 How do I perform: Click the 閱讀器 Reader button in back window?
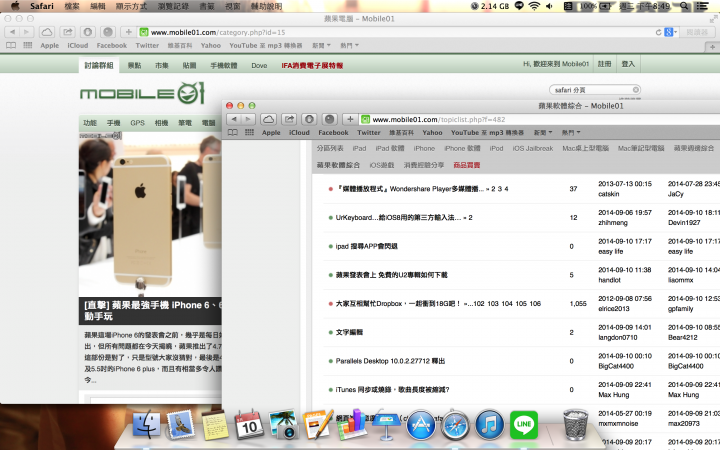point(697,32)
